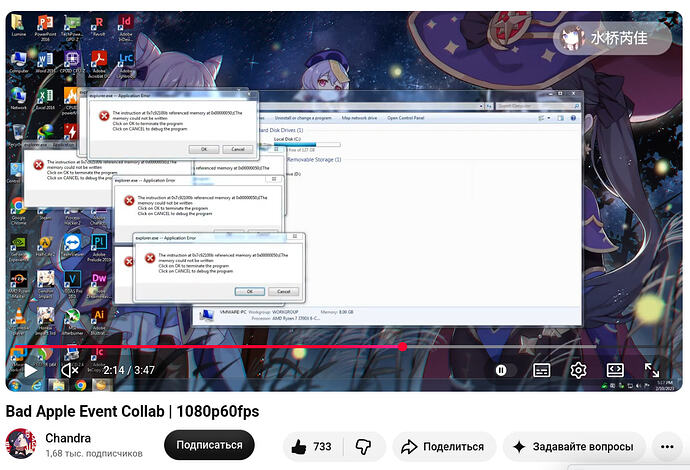Screen dimensions: 690x470
Task: Open the Поделиться share dialog
Action: pyautogui.click(x=444, y=447)
